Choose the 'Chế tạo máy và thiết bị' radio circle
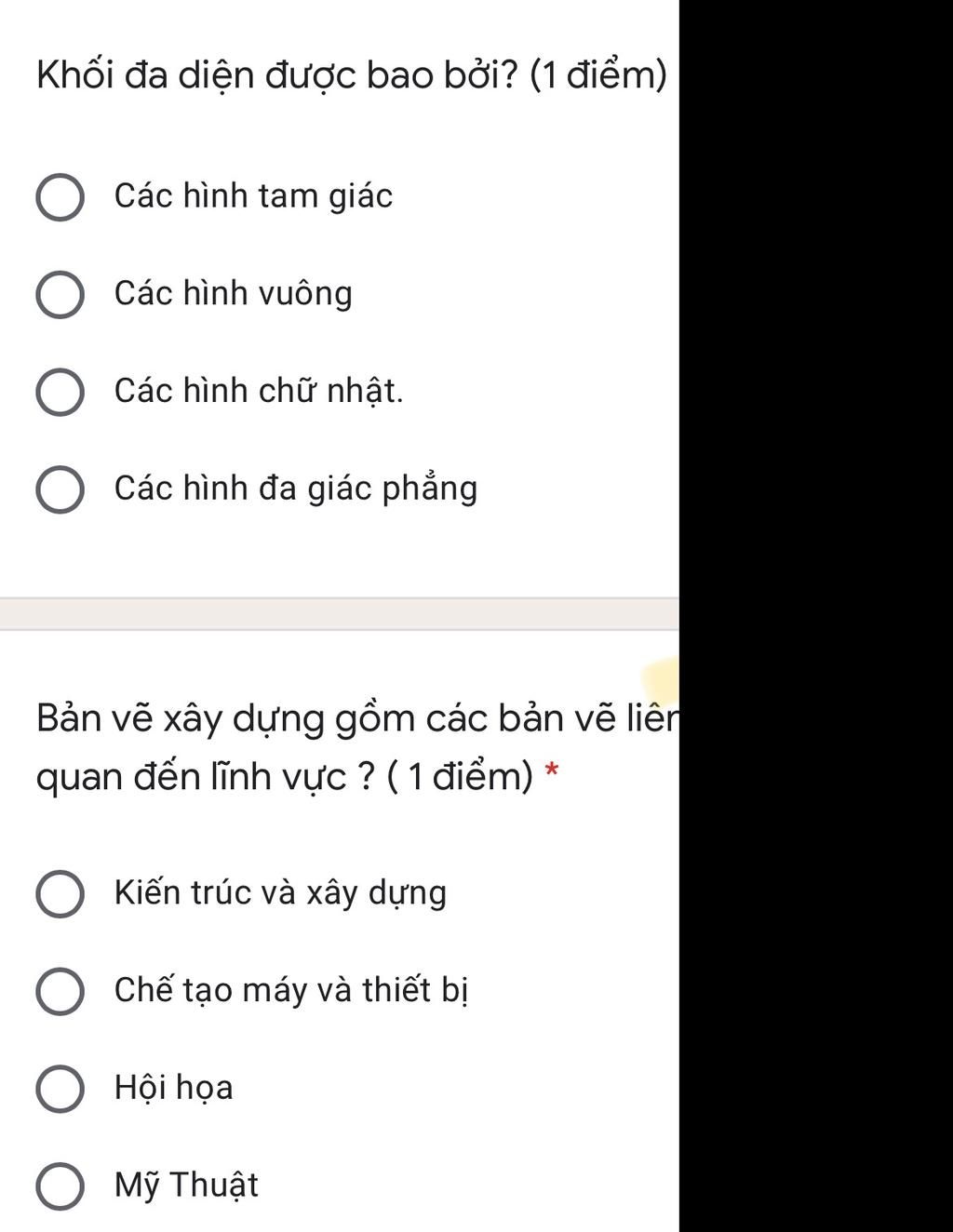This screenshot has height=1232, width=953. pos(60,991)
